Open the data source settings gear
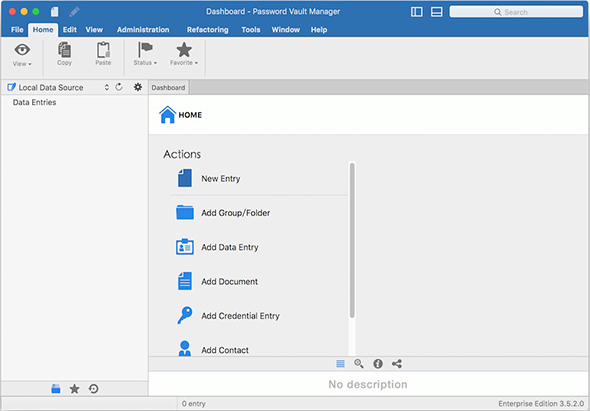Image resolution: width=590 pixels, height=411 pixels. click(138, 87)
